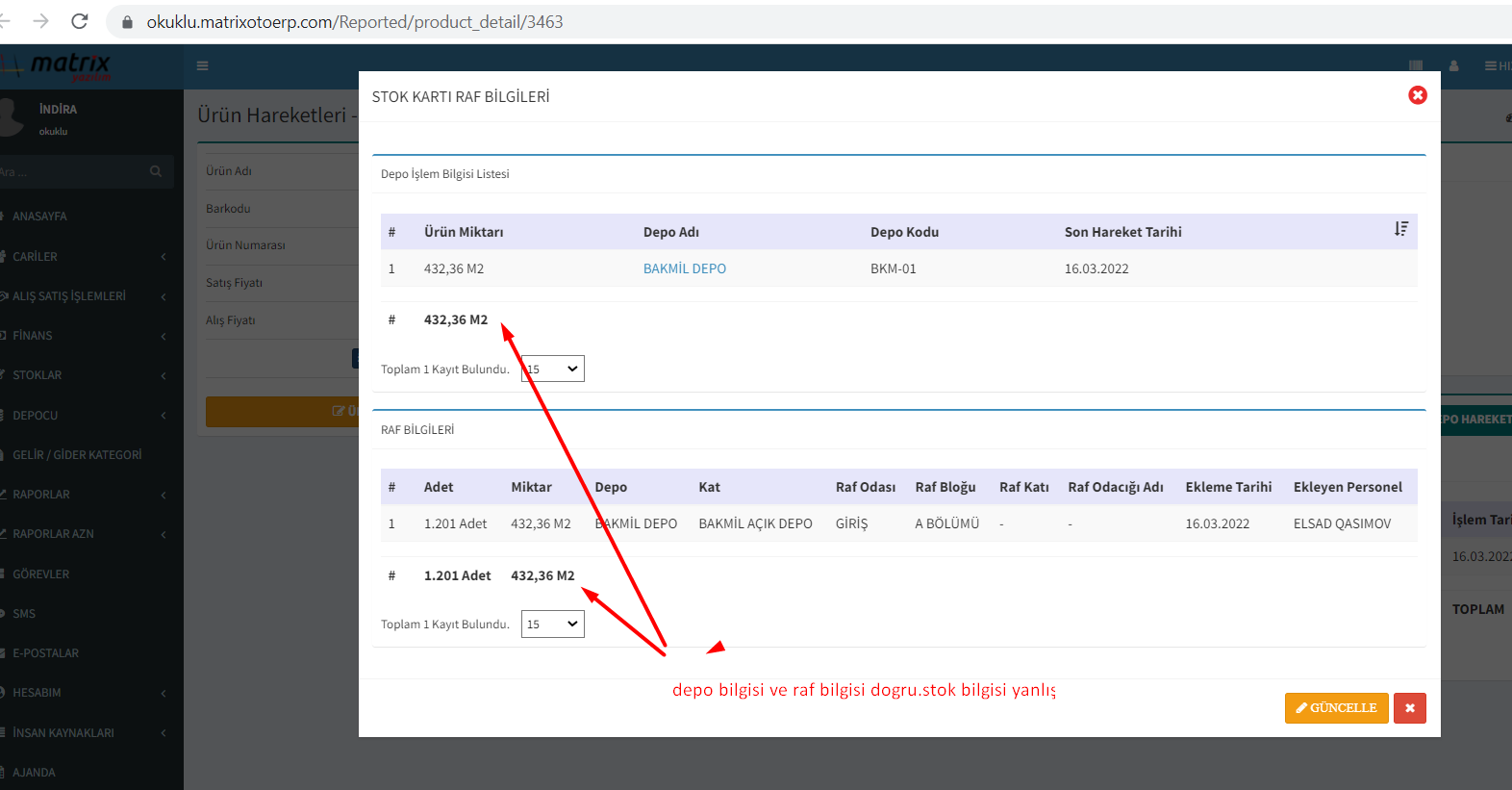Viewport: 1512px width, 790px height.
Task: Open the shelf list page-size dropdown
Action: (553, 624)
